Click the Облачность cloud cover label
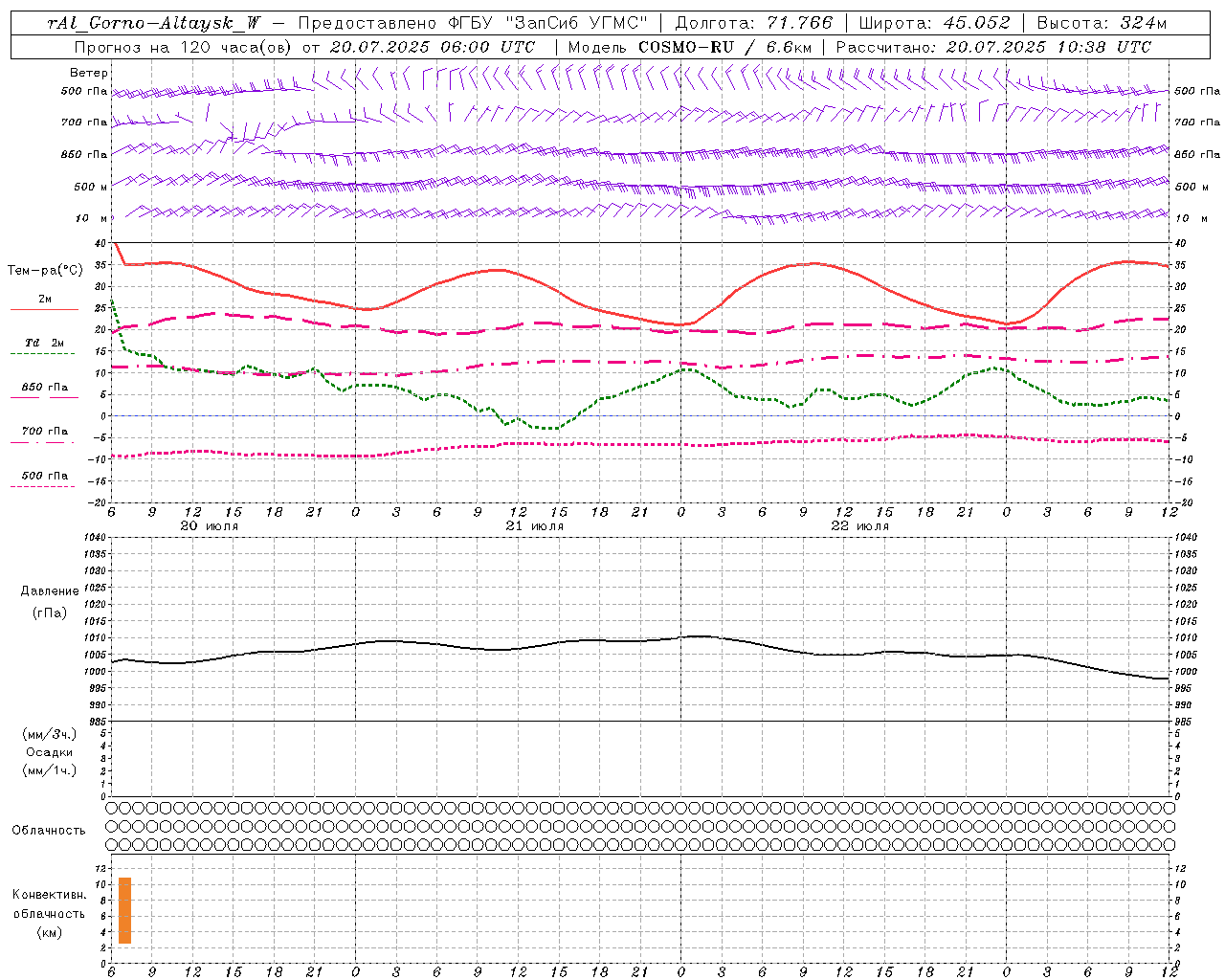Screen dimensions: 1225x980 tap(49, 831)
